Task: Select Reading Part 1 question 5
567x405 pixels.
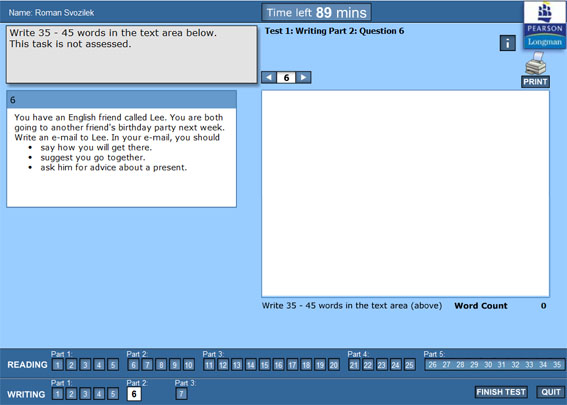Action: (113, 365)
